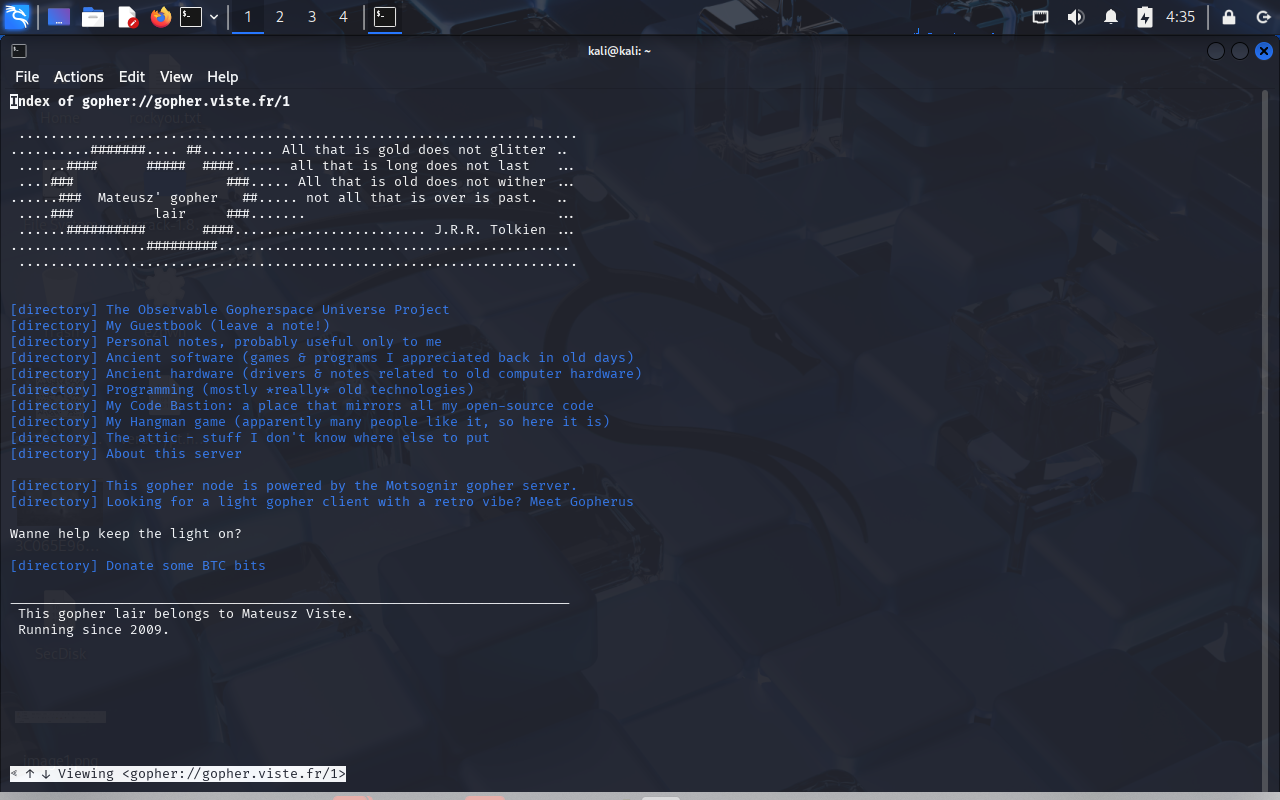This screenshot has height=800, width=1280.
Task: Open the network connection tray icon
Action: (x=1041, y=17)
